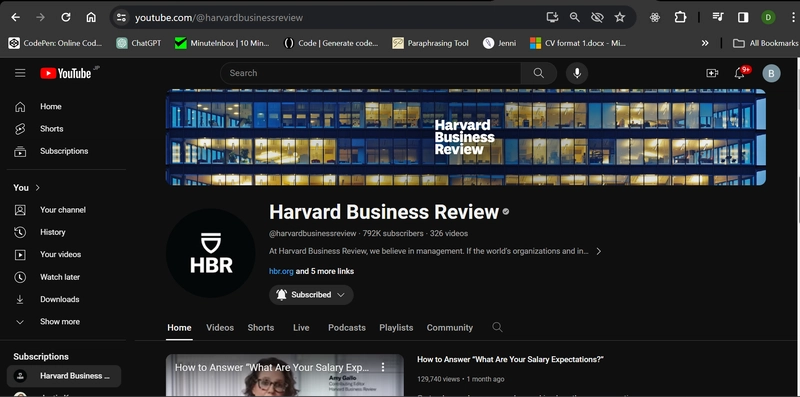Image resolution: width=800 pixels, height=397 pixels.
Task: Open the CV format 1.docx bookmark
Action: coord(578,43)
